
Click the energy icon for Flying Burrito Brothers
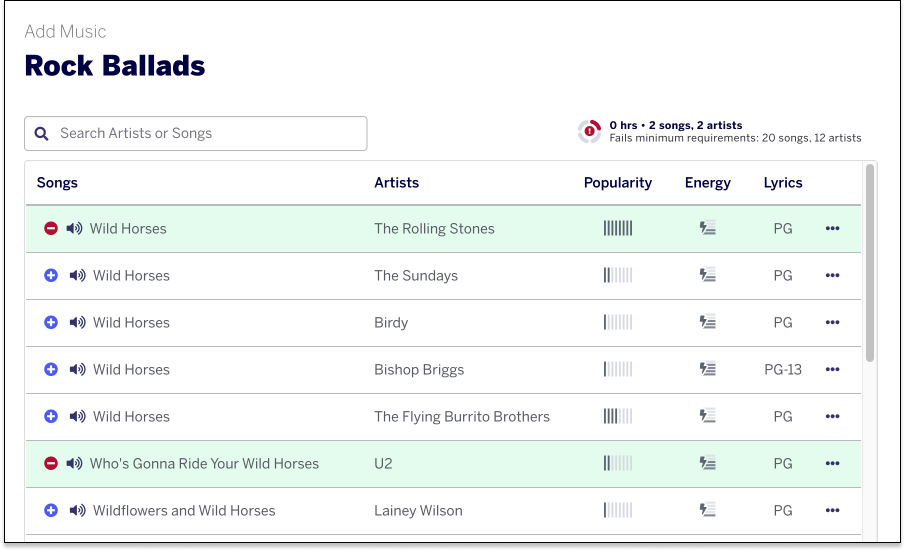[x=708, y=416]
